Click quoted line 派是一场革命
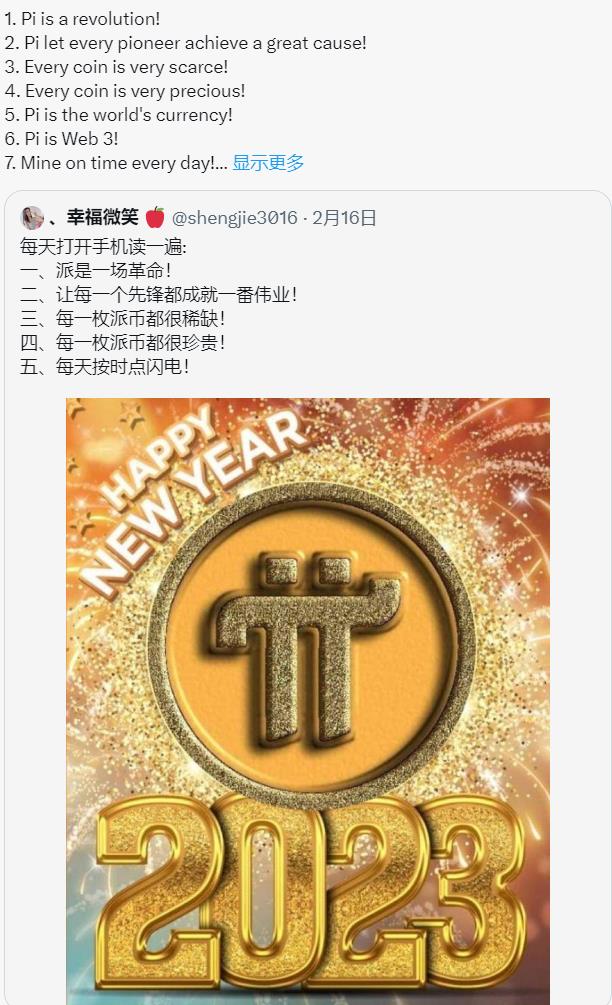The width and height of the screenshot is (612, 1005). (x=95, y=270)
